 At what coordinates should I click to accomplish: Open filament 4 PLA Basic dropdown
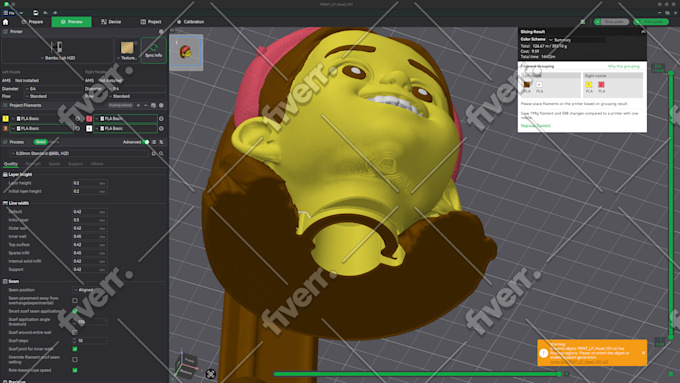coord(125,128)
